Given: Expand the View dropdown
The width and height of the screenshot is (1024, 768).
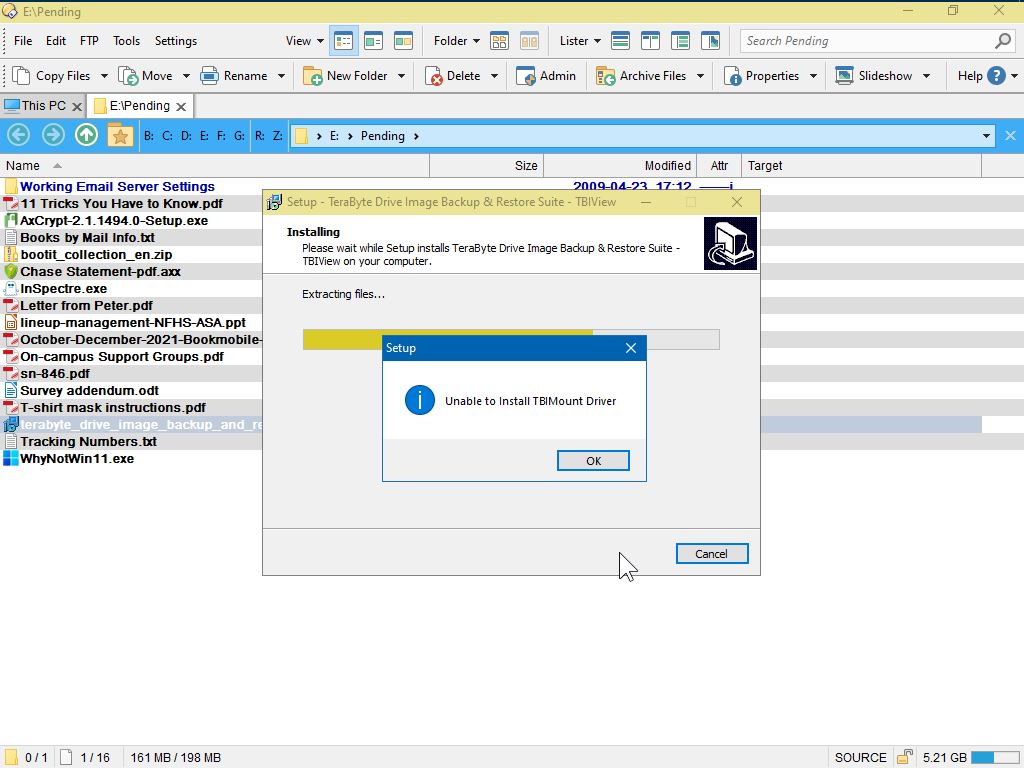Looking at the screenshot, I should click(304, 40).
